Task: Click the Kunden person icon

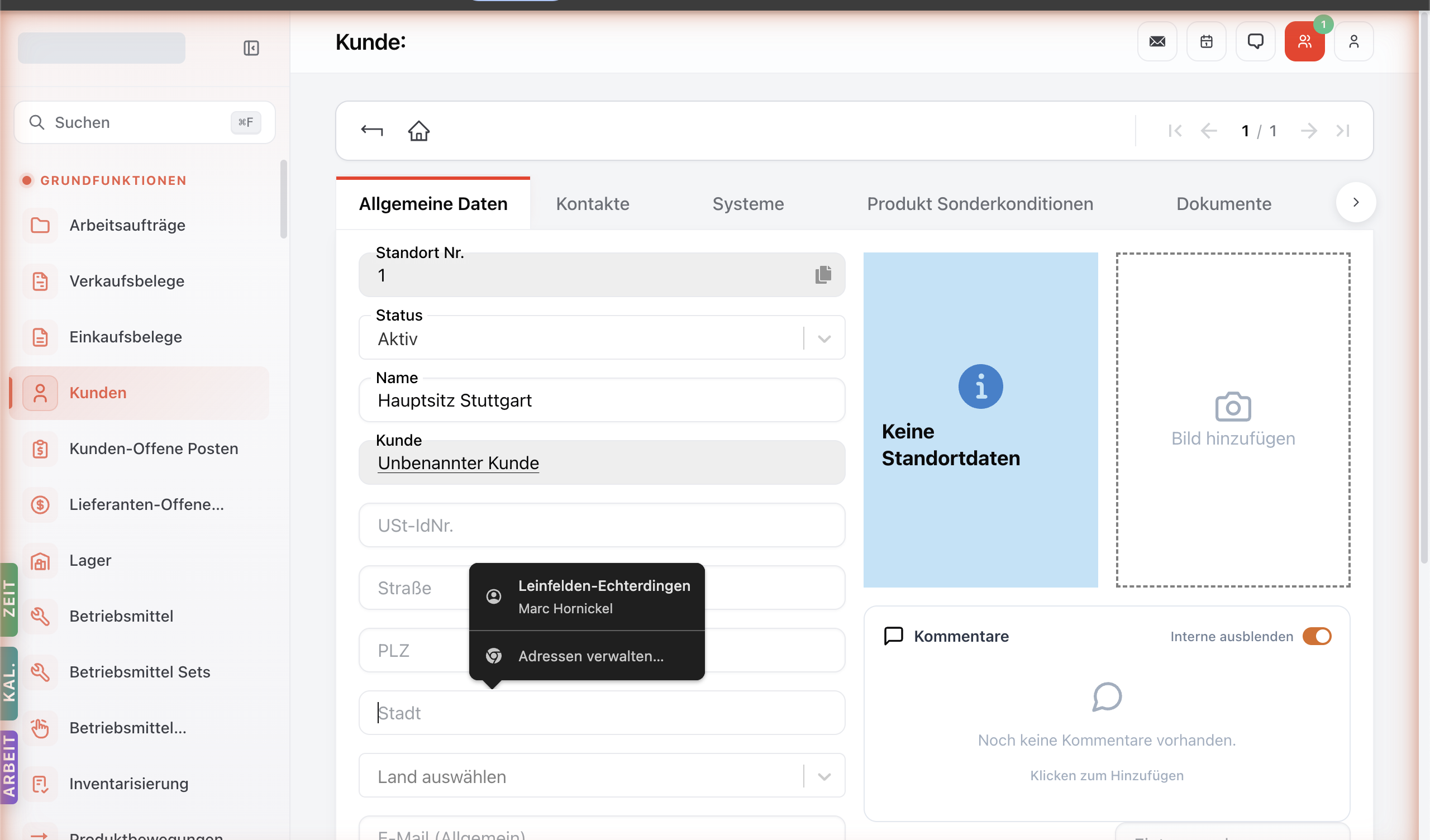Action: [x=40, y=393]
